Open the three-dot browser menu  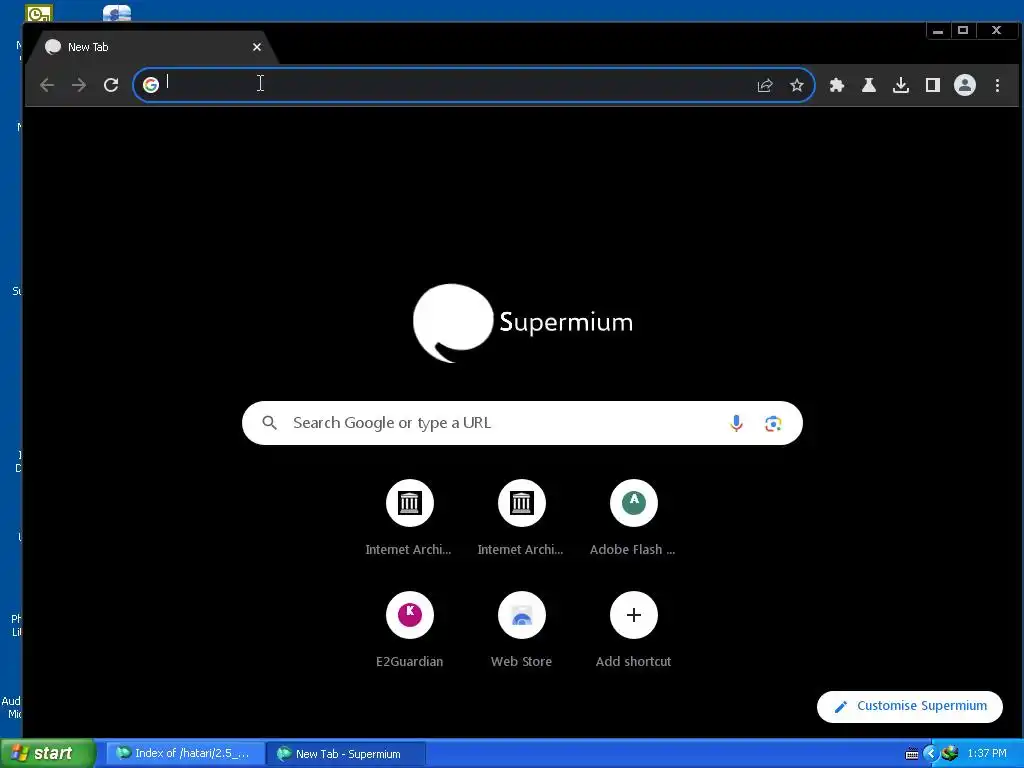pyautogui.click(x=997, y=85)
